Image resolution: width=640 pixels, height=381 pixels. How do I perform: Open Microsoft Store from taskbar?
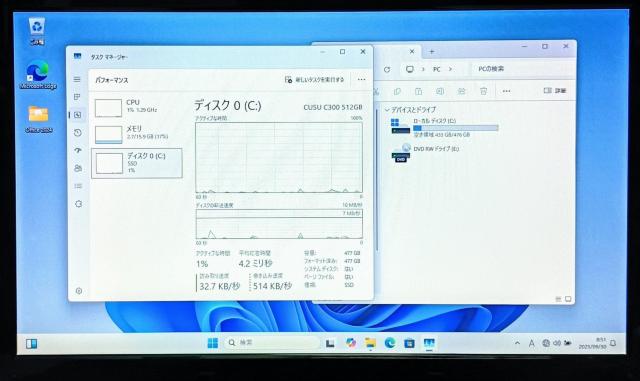pos(409,343)
